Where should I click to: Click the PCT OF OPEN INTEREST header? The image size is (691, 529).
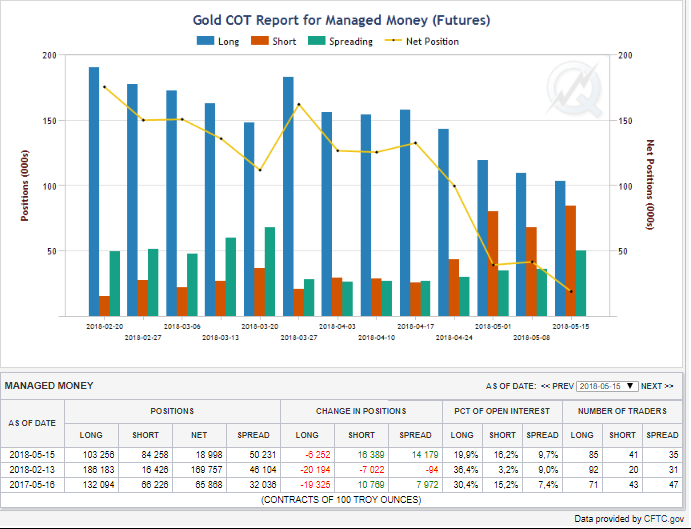[x=502, y=411]
